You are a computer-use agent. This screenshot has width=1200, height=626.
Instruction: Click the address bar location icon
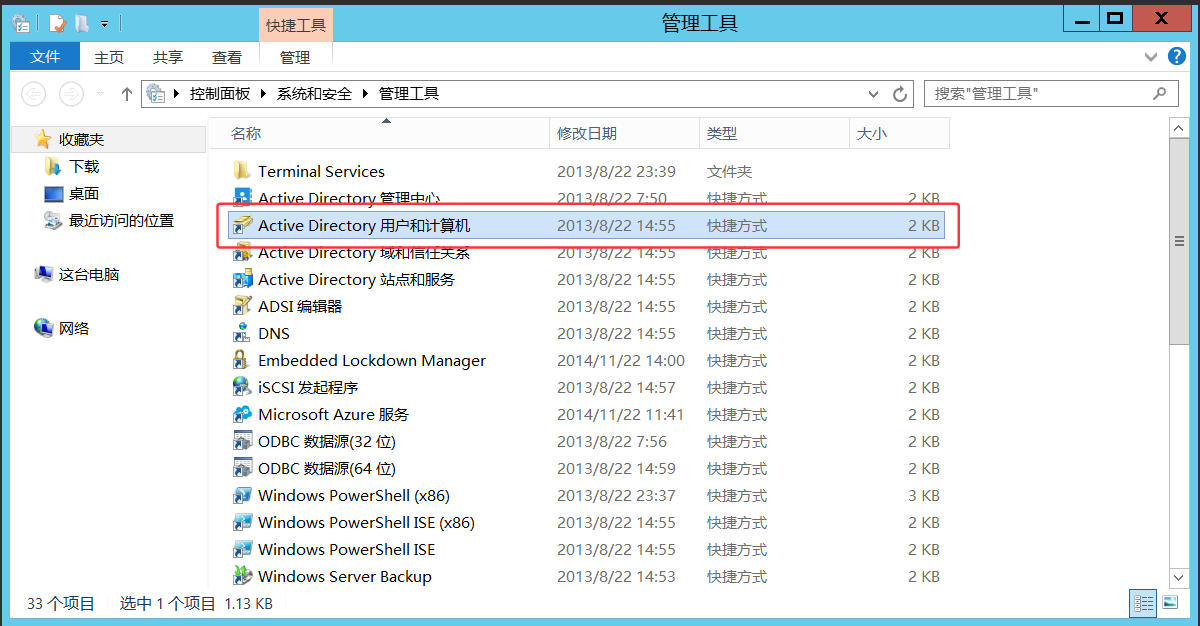(156, 94)
